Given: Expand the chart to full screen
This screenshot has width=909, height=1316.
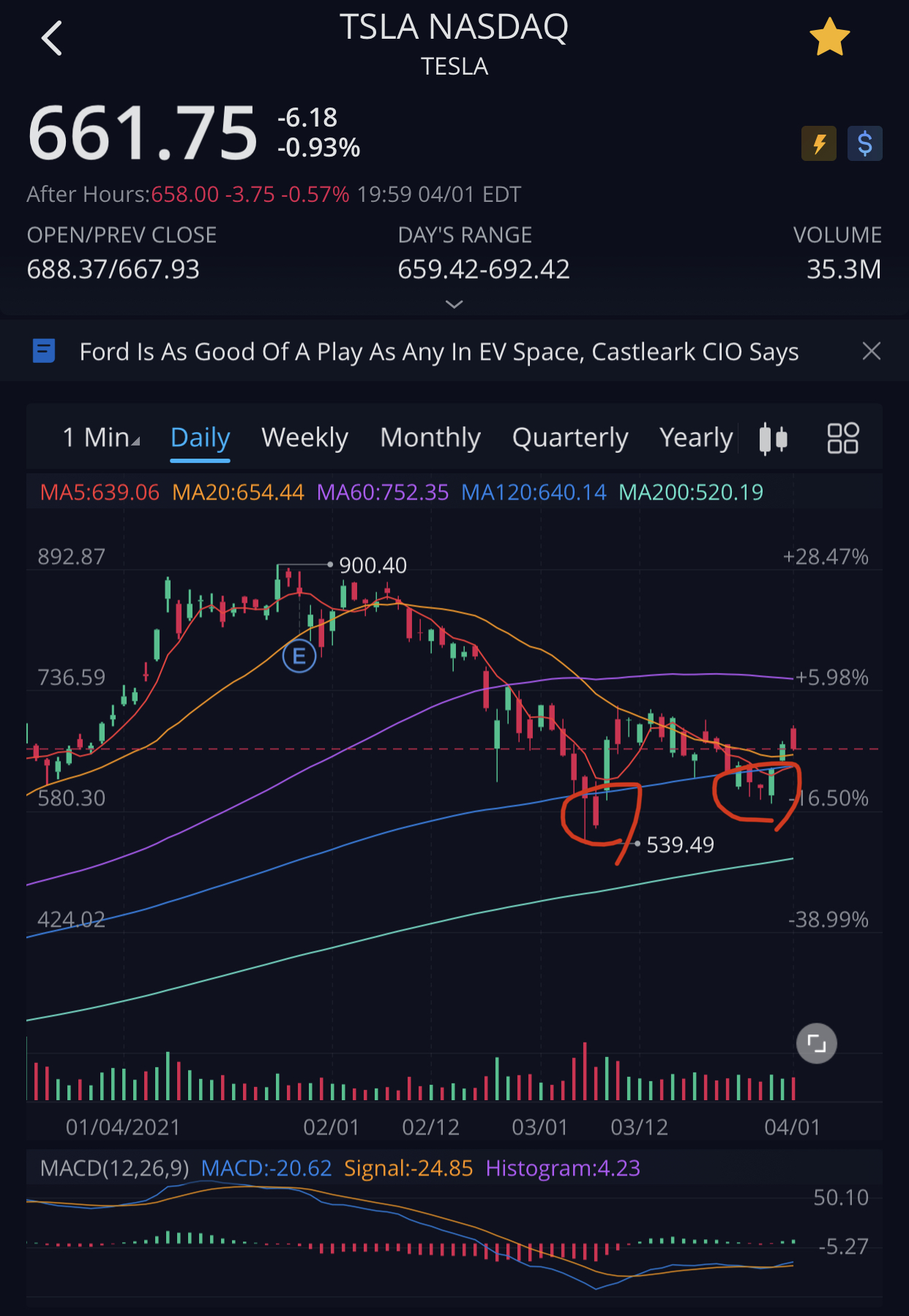Looking at the screenshot, I should point(816,1043).
